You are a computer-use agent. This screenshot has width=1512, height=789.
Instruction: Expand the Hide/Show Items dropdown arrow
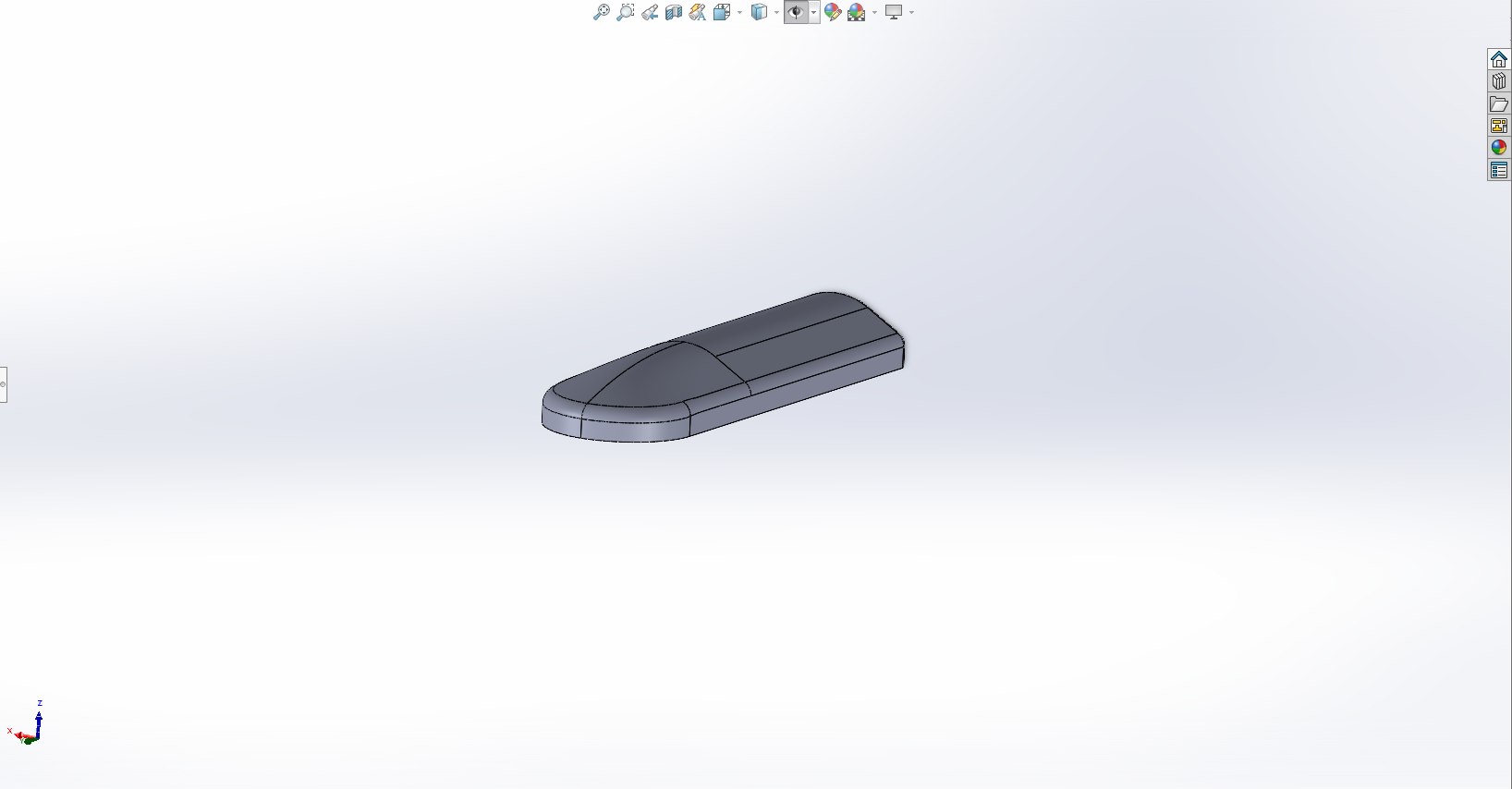point(813,13)
